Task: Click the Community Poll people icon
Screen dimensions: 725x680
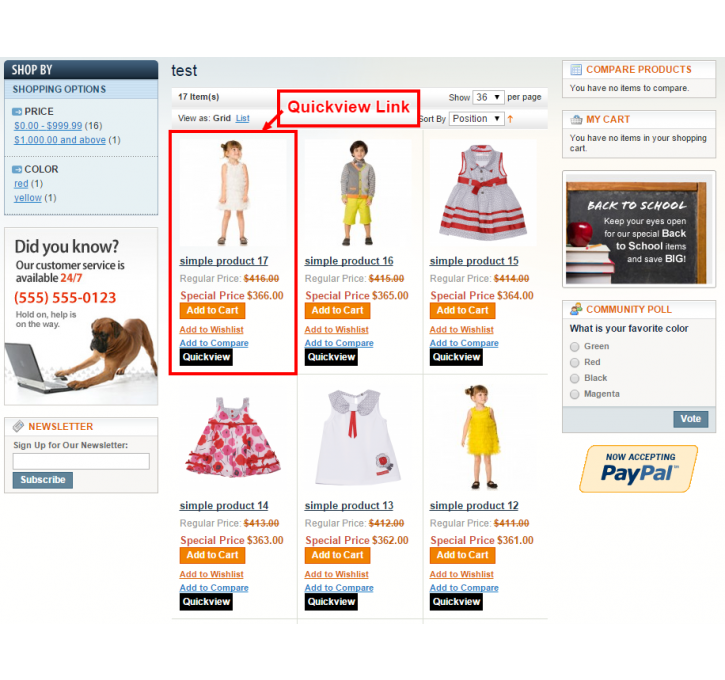Action: (576, 309)
